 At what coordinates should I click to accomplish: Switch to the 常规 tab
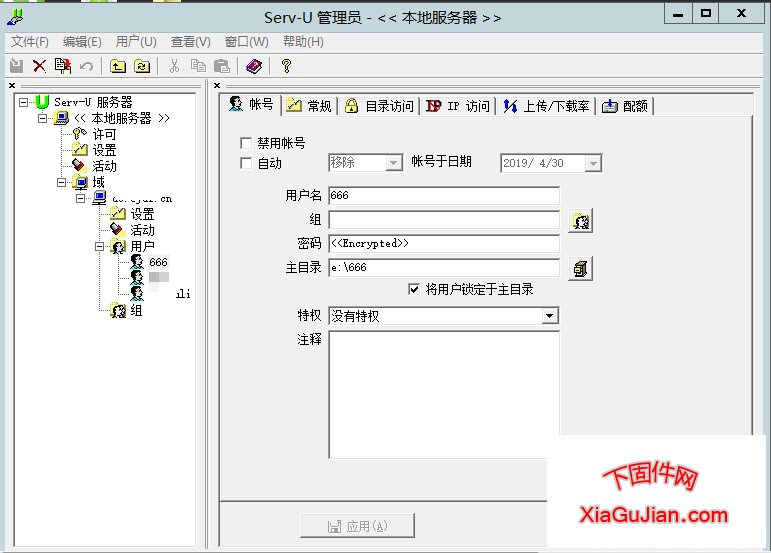309,106
